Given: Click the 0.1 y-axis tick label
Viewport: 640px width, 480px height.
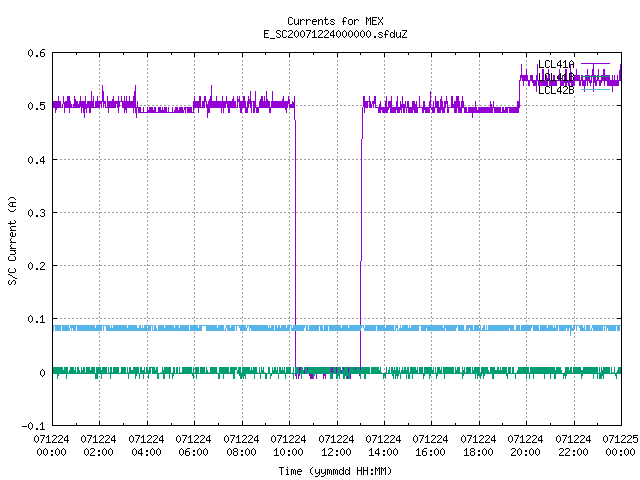Looking at the screenshot, I should [36, 319].
